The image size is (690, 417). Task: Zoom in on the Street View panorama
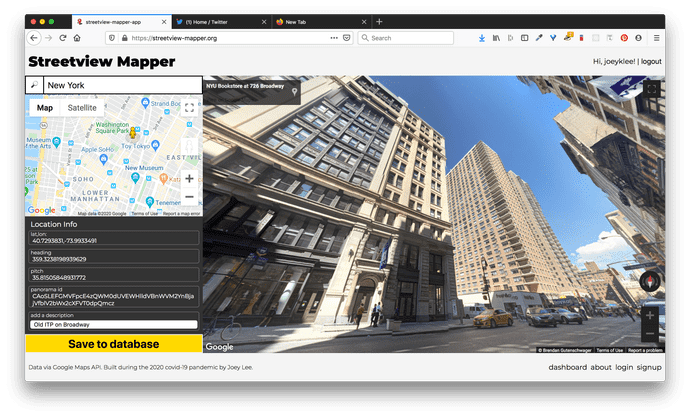point(650,315)
